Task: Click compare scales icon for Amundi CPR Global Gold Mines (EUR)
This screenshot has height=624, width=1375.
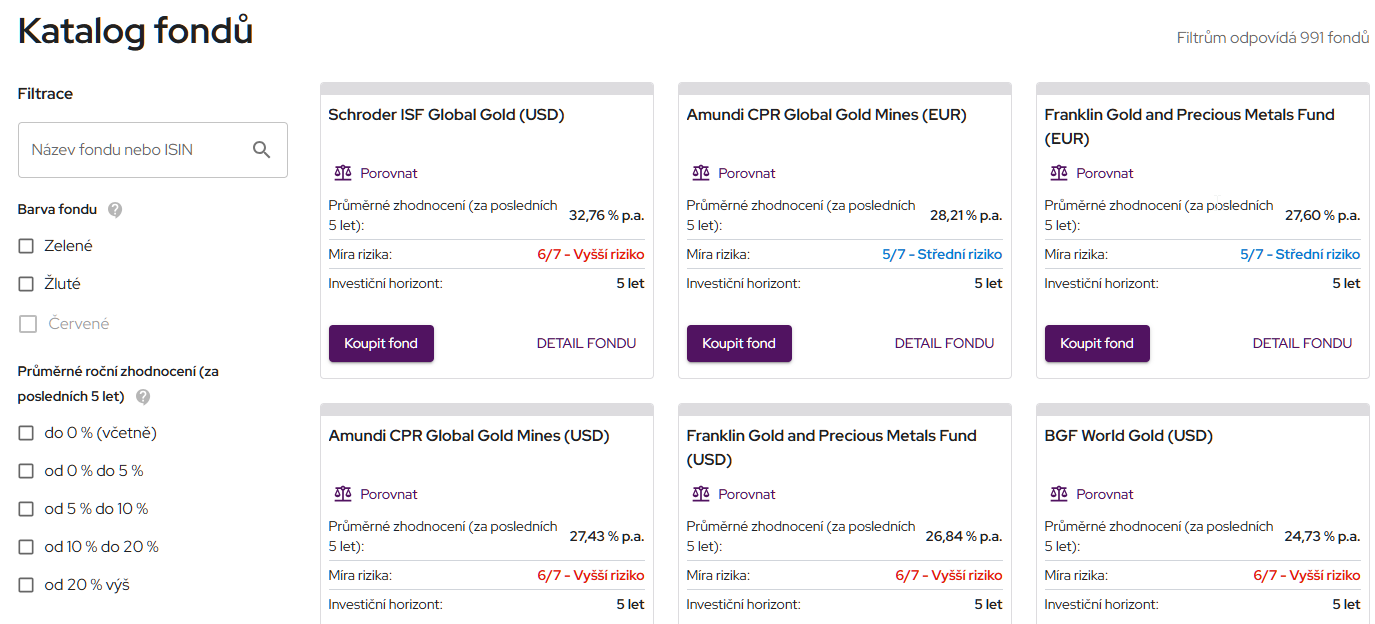Action: pyautogui.click(x=701, y=173)
